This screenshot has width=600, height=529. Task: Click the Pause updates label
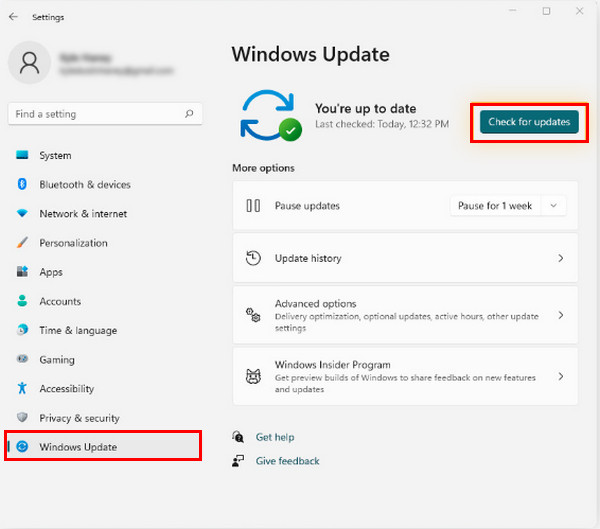pyautogui.click(x=307, y=206)
